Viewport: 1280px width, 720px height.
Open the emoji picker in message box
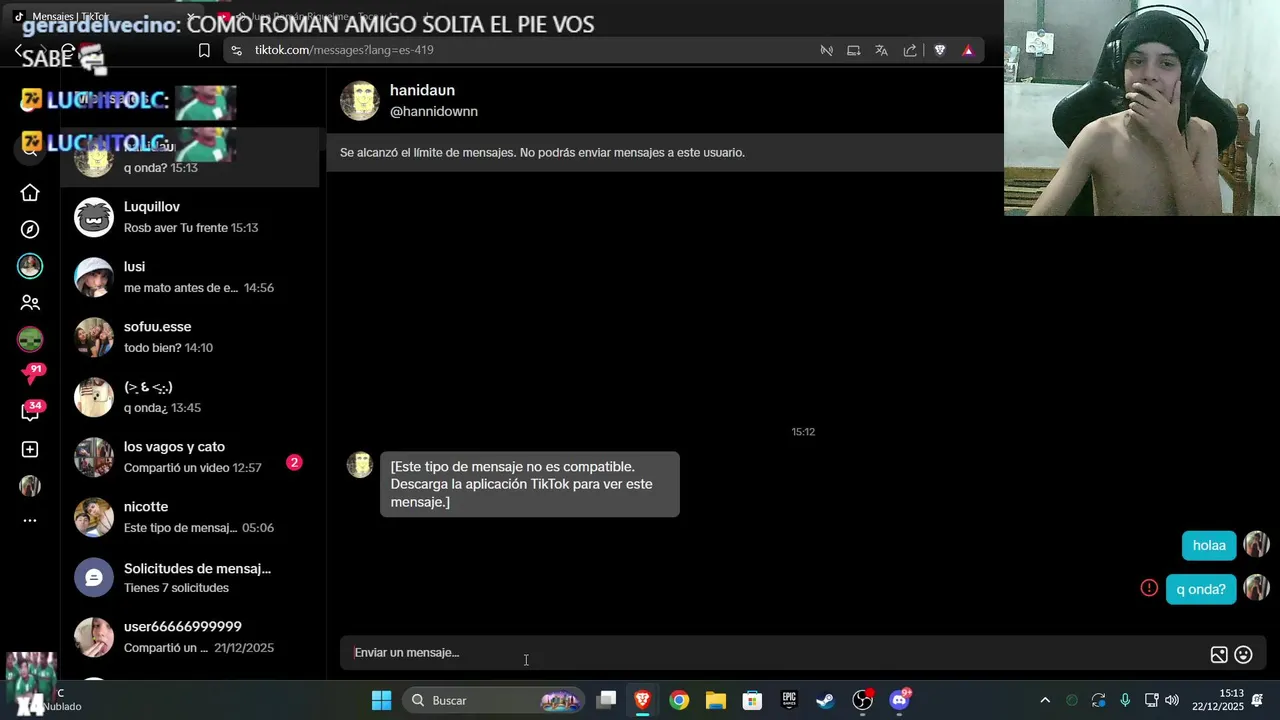click(x=1243, y=655)
